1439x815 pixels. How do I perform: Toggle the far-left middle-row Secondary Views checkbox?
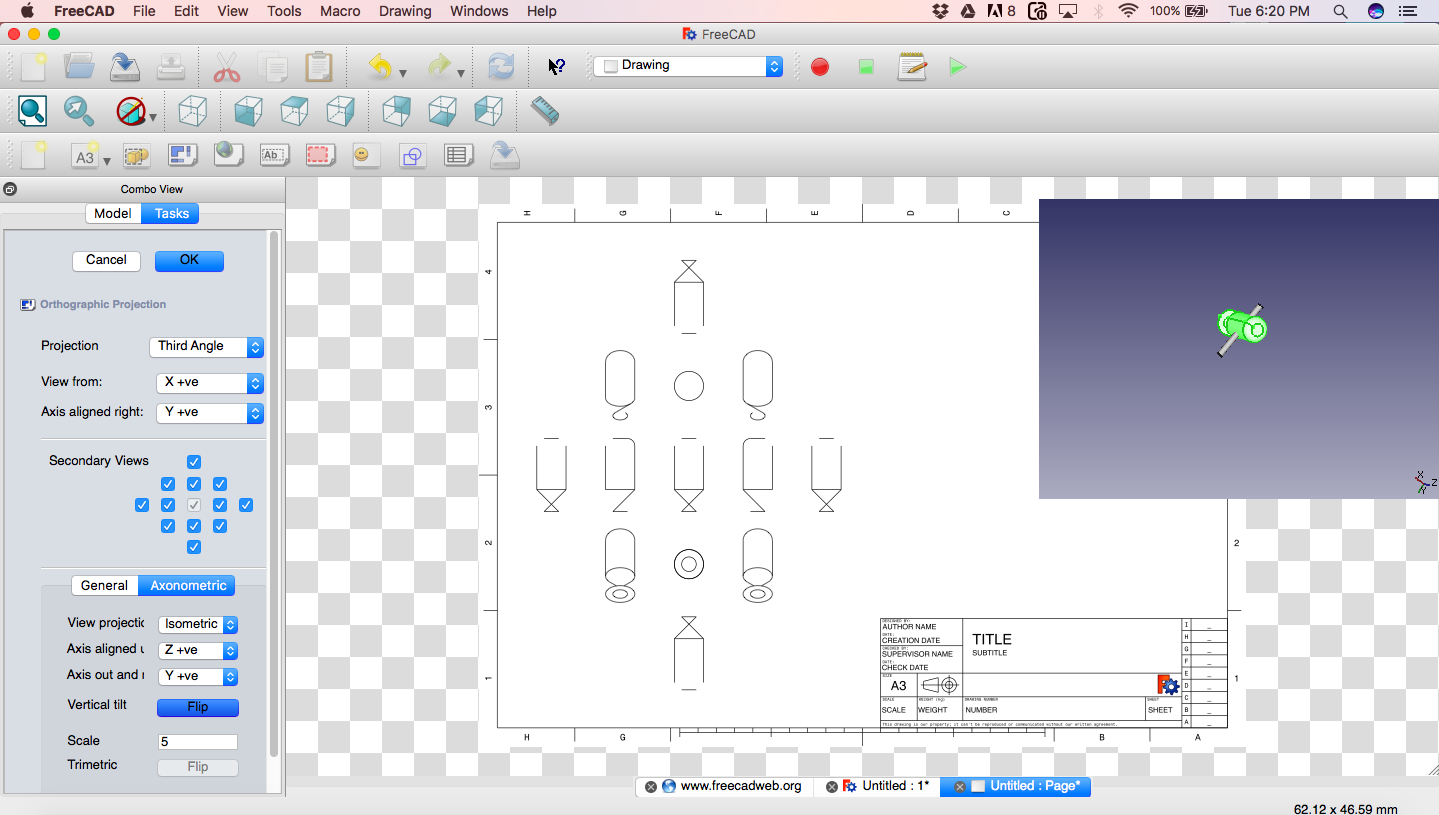click(x=142, y=505)
